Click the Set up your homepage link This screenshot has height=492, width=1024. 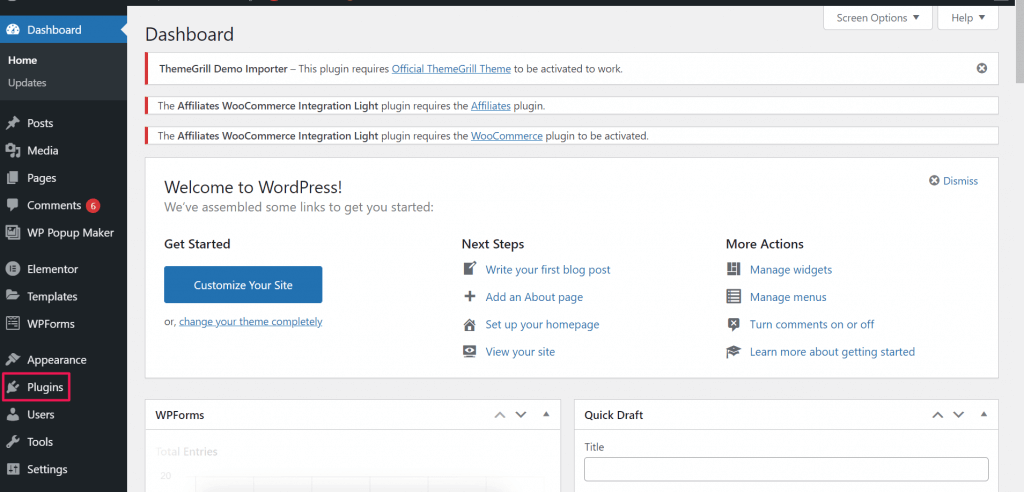point(542,324)
